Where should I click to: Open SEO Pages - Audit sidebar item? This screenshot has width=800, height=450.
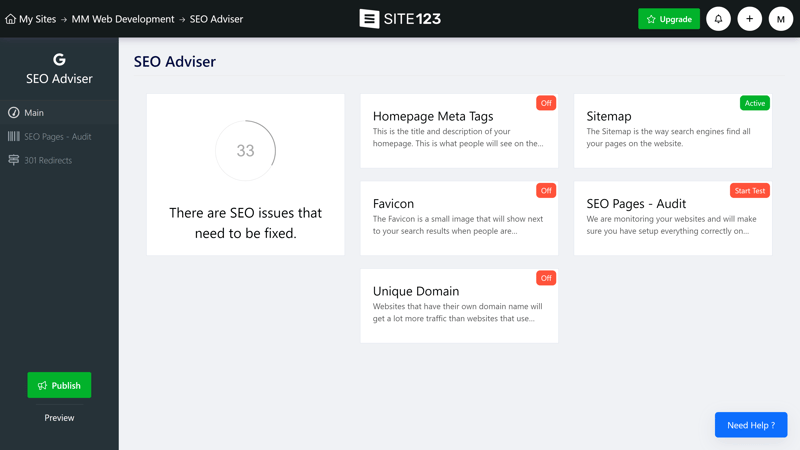click(x=59, y=136)
